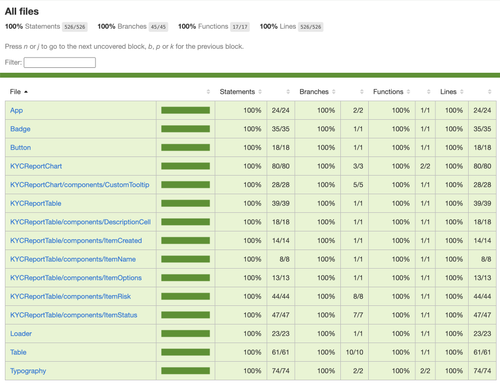Open KYCReportChart/components/CustomTooltip link
This screenshot has width=500, height=383.
pos(80,185)
